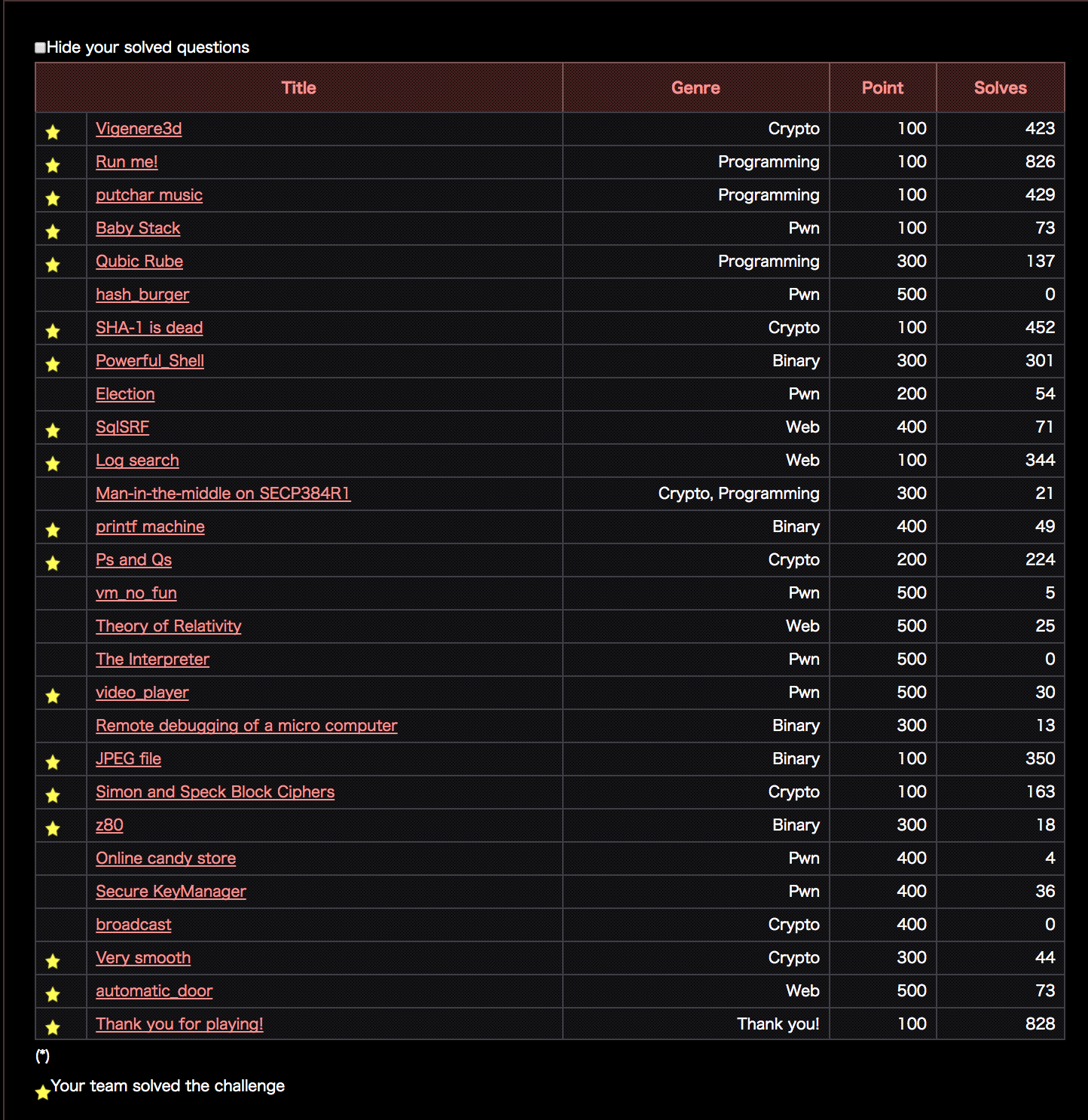Click the star icon in the legend
This screenshot has height=1120, width=1088.
42,1092
